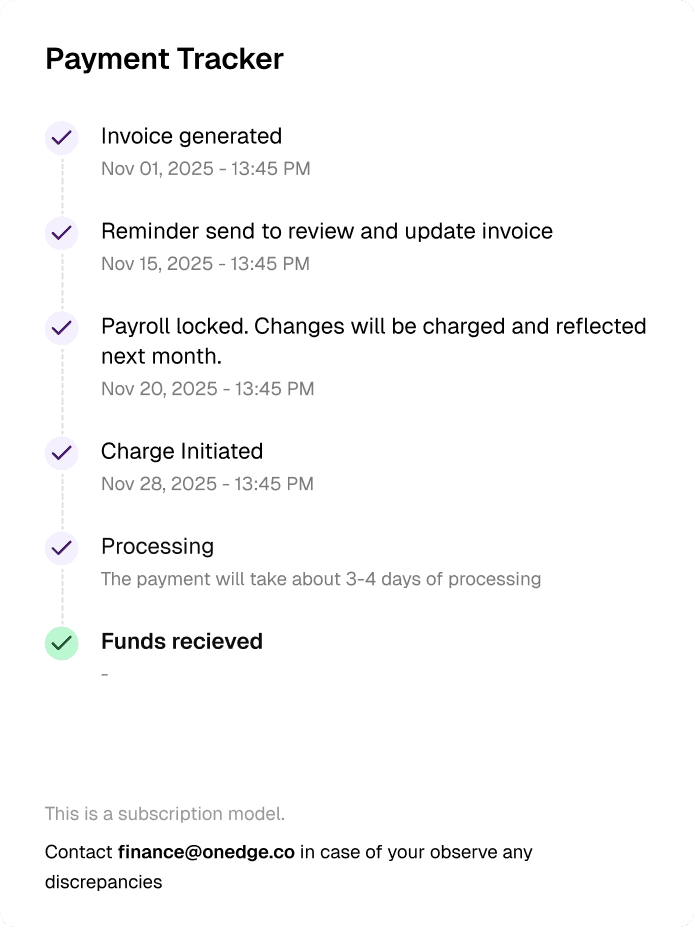Click the Nov 01, 2025 timestamp
Viewport: 695px width, 928px height.
coord(205,169)
